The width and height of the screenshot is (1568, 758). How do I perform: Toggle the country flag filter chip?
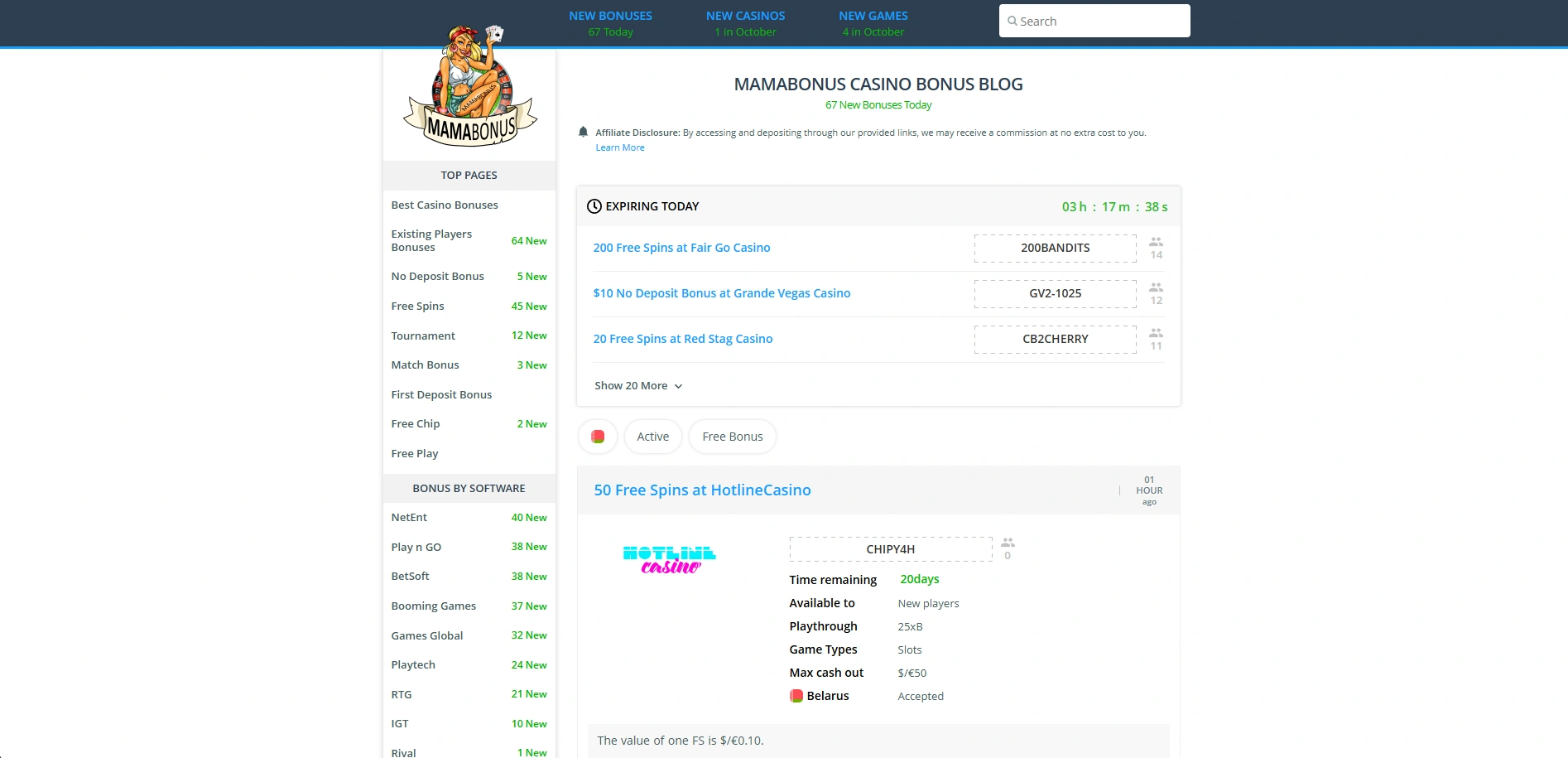coord(598,437)
